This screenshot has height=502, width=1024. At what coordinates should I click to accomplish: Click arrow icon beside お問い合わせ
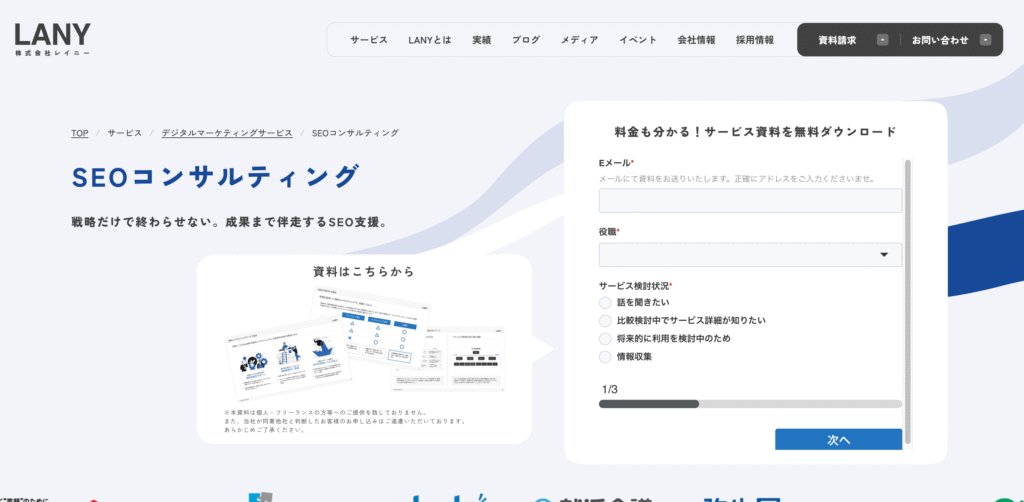click(986, 40)
